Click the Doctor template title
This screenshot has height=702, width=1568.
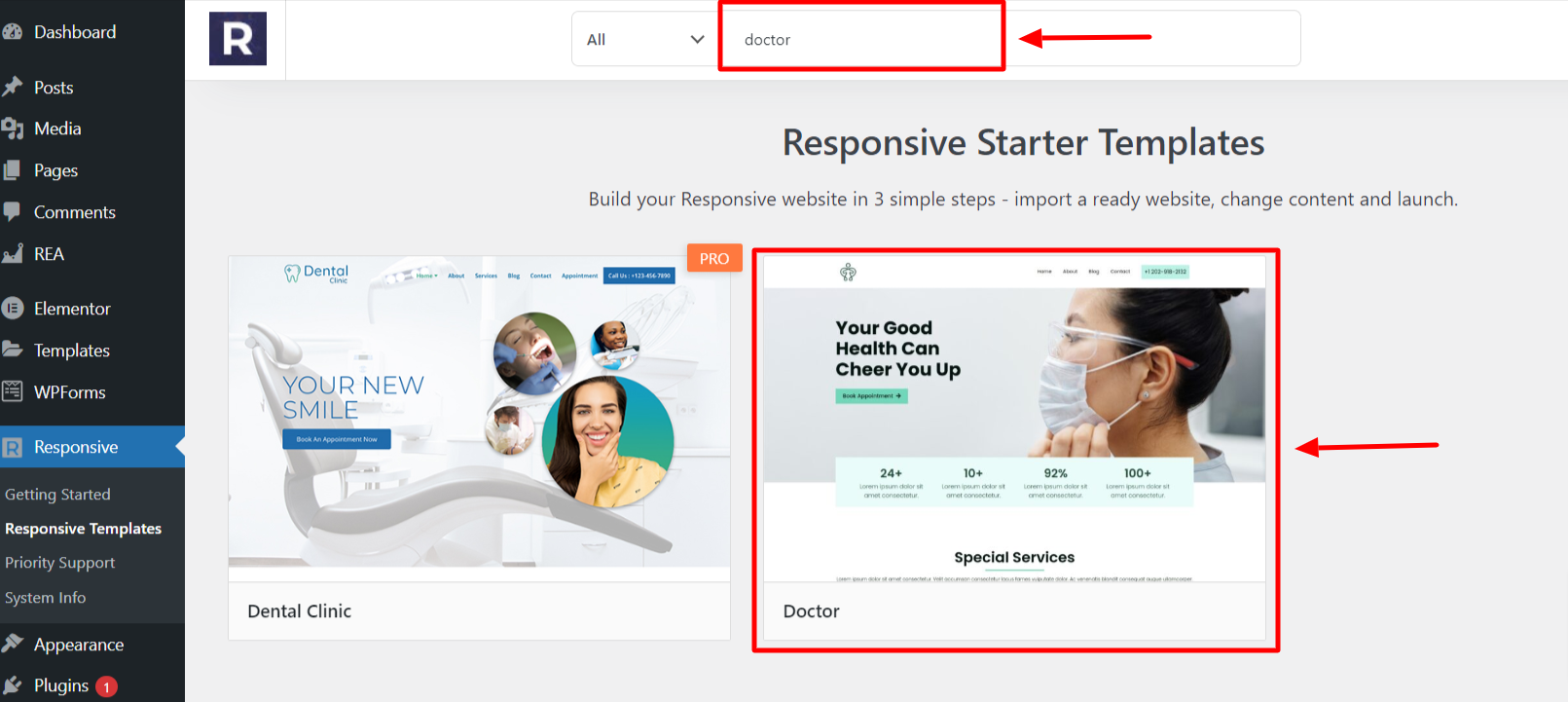click(x=812, y=611)
